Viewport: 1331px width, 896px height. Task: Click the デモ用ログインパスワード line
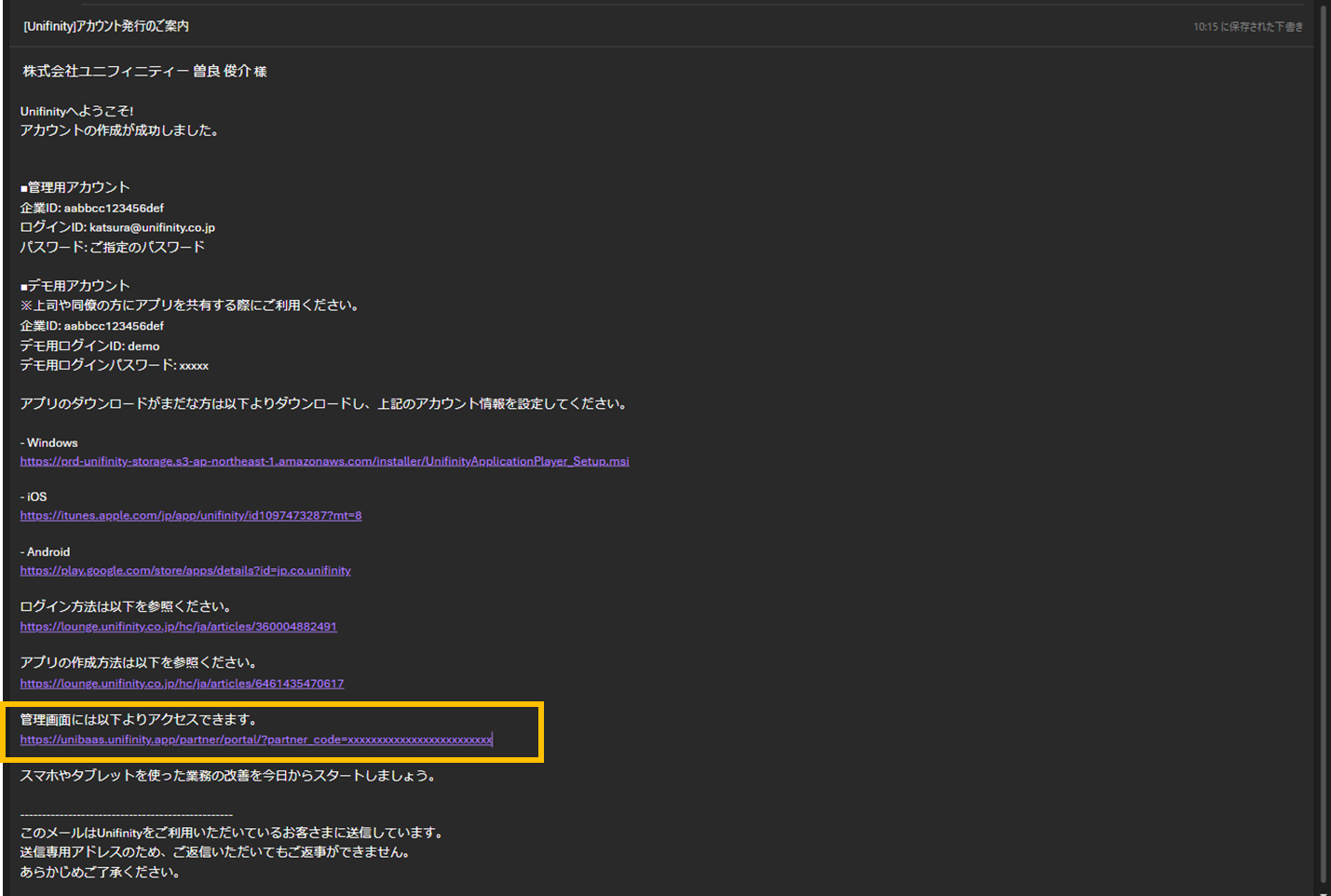click(115, 365)
